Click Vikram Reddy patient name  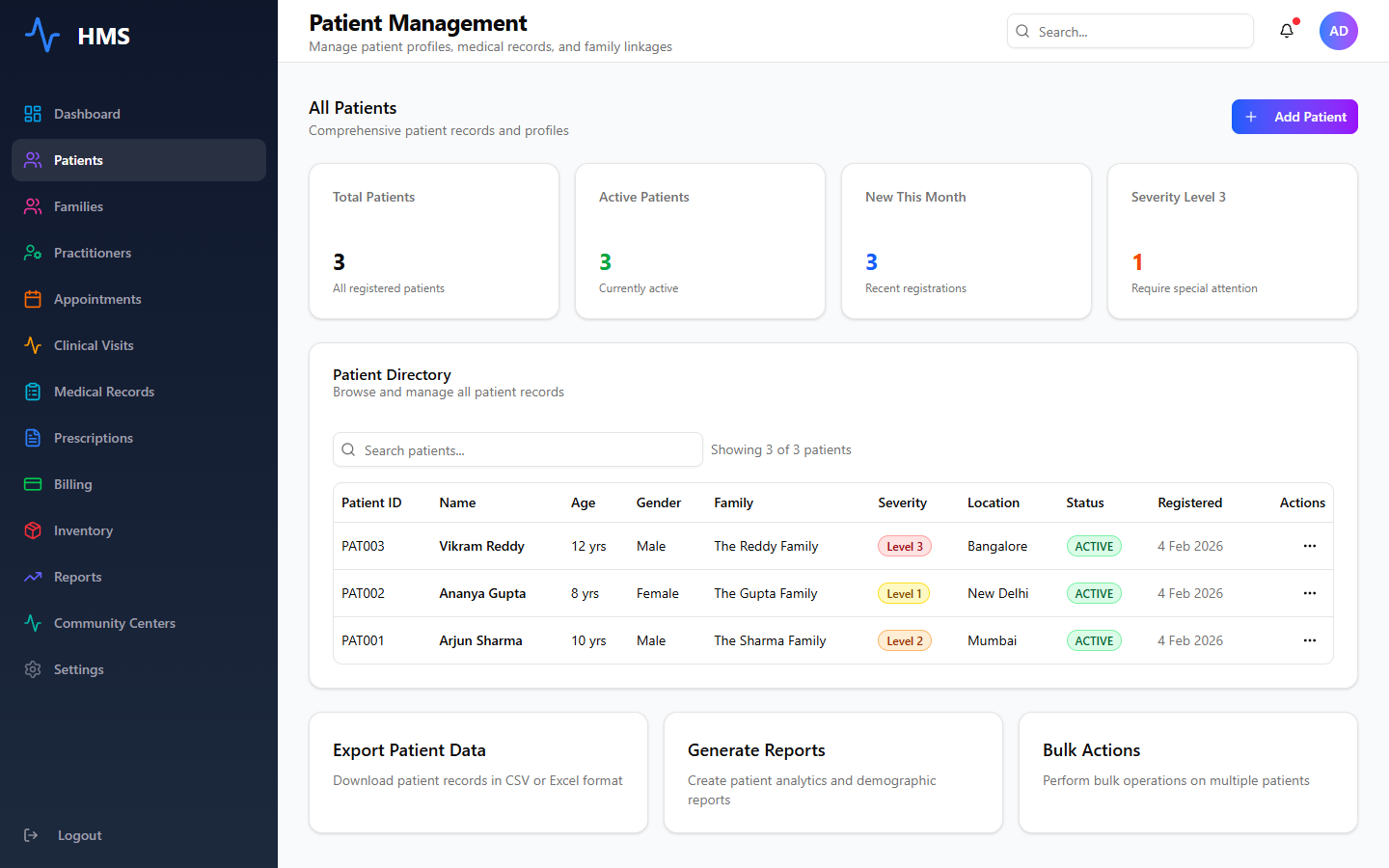coord(481,546)
